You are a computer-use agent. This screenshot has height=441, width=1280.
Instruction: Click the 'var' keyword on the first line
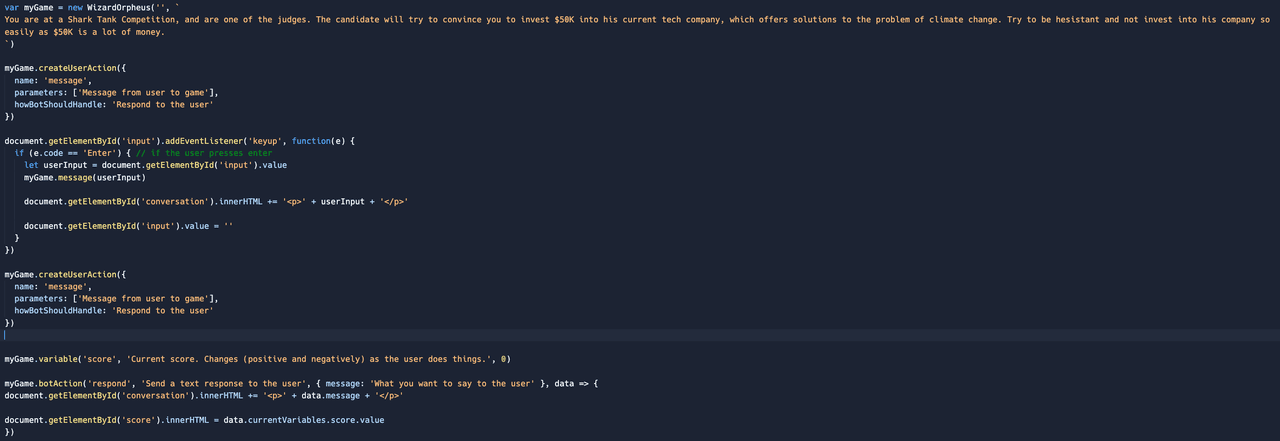(x=11, y=7)
